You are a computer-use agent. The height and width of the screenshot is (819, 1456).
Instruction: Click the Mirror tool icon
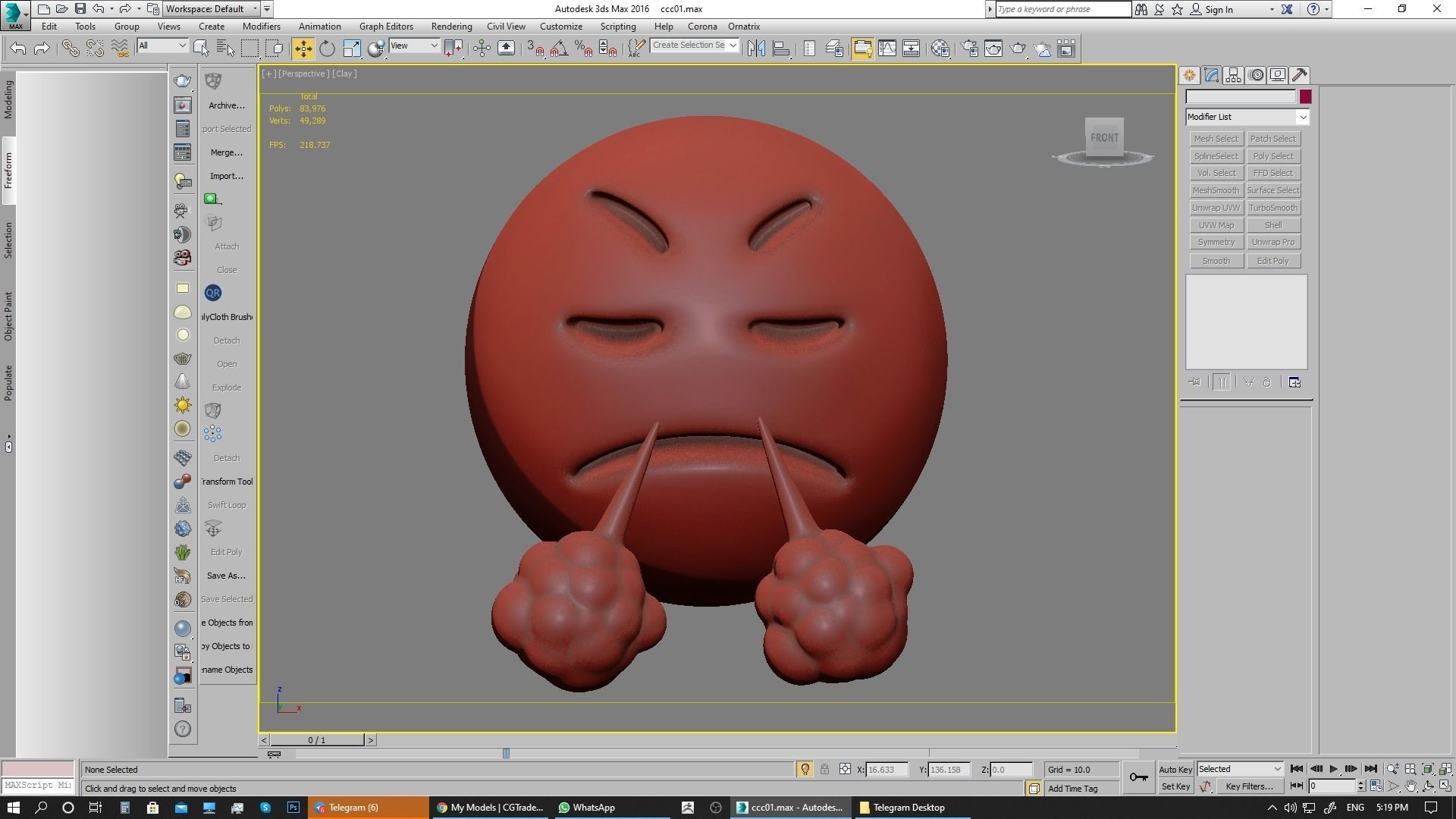(x=756, y=49)
